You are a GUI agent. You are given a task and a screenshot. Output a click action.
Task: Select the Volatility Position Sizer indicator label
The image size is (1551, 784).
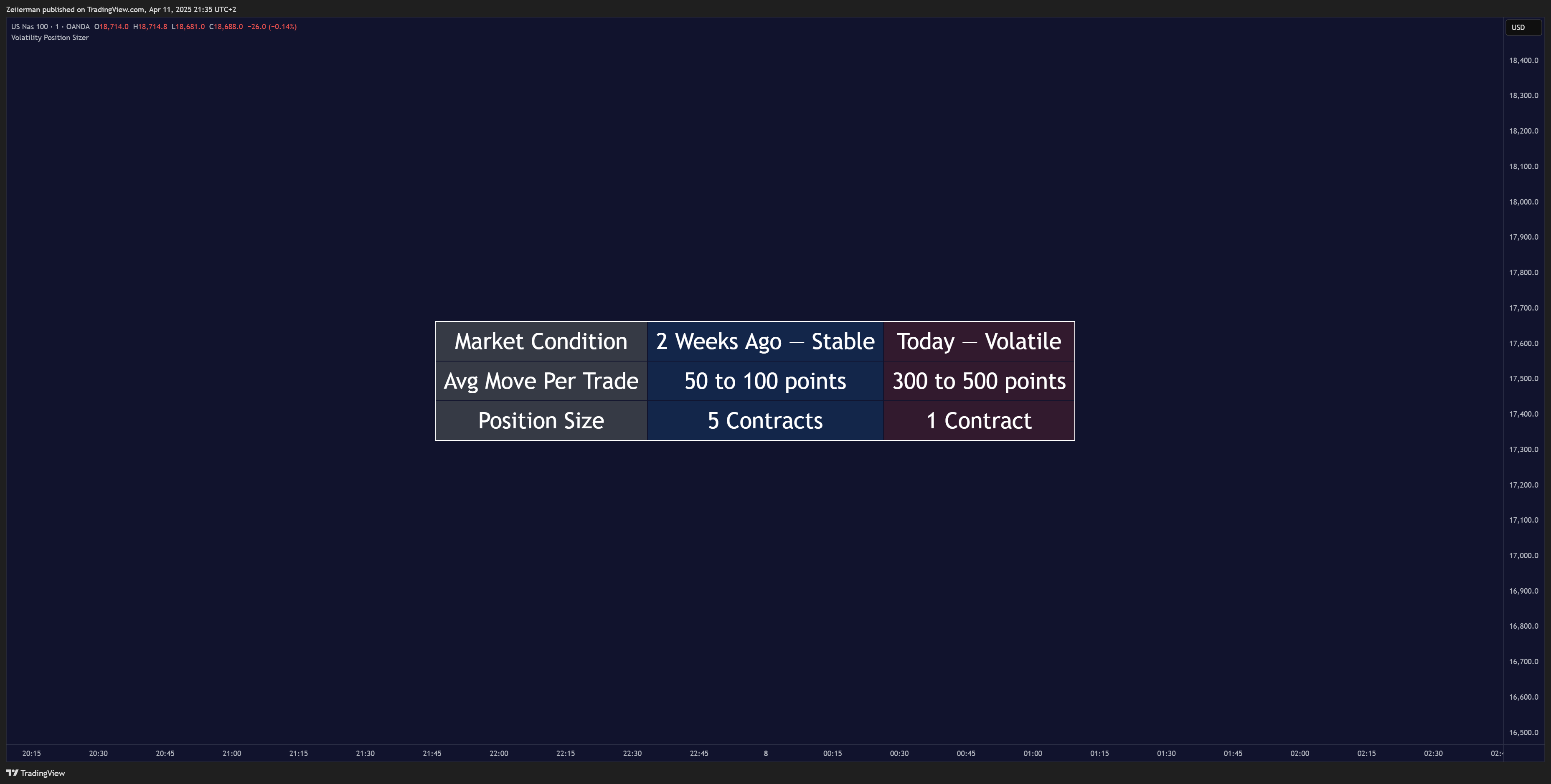click(49, 37)
